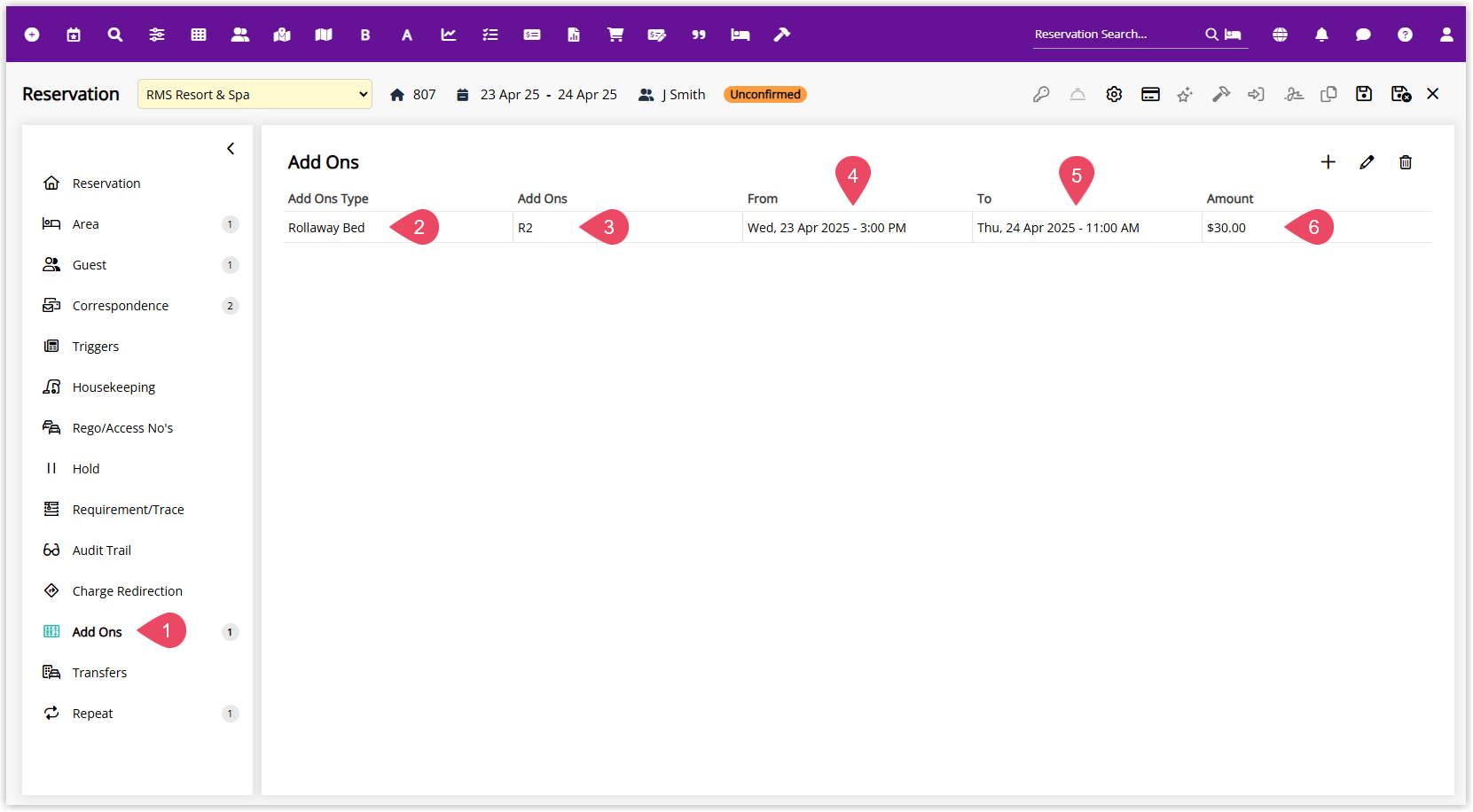Image resolution: width=1473 pixels, height=812 pixels.
Task: Select the Rollaway Bed add-on row
Action: click(858, 228)
